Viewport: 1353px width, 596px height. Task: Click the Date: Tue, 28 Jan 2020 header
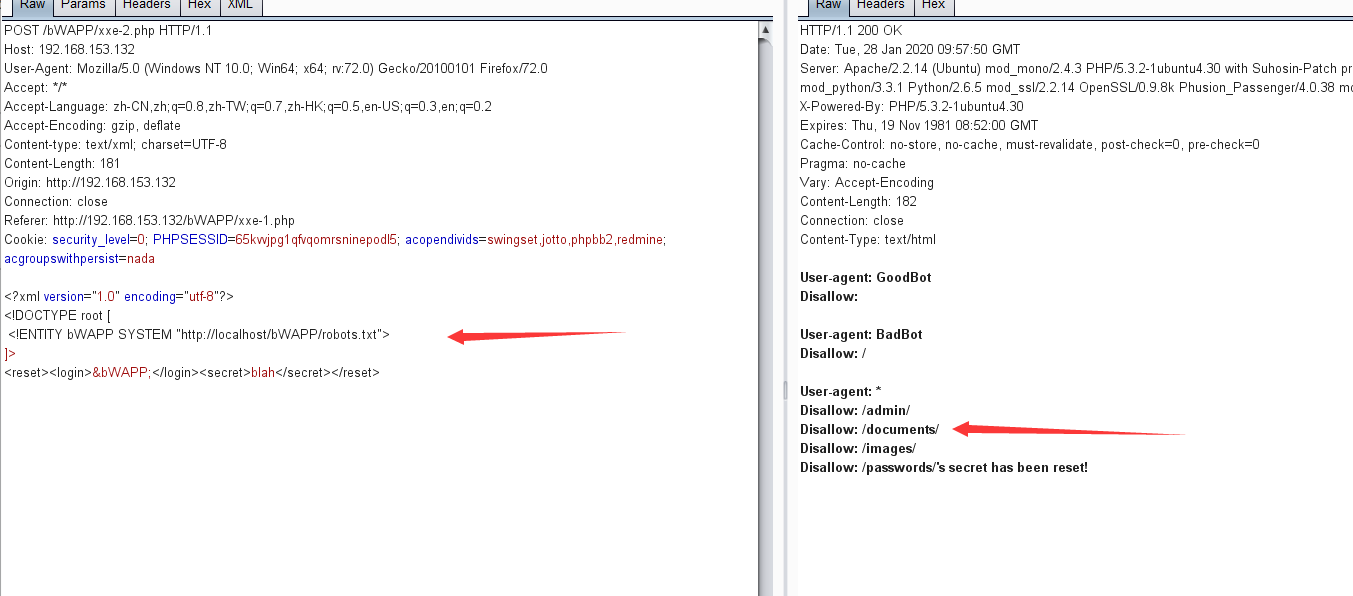pos(910,50)
